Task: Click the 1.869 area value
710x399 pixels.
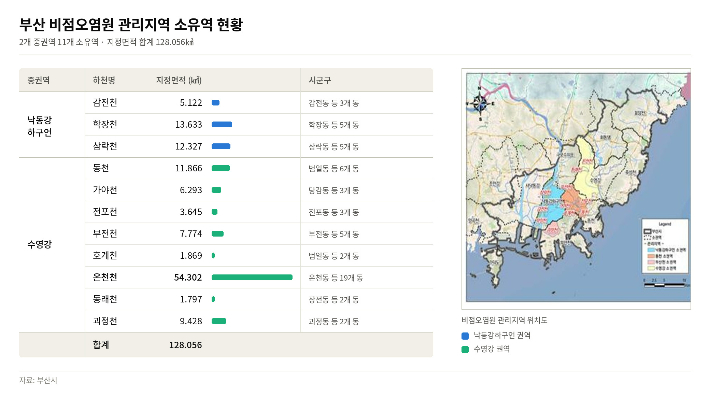Action: (x=191, y=255)
